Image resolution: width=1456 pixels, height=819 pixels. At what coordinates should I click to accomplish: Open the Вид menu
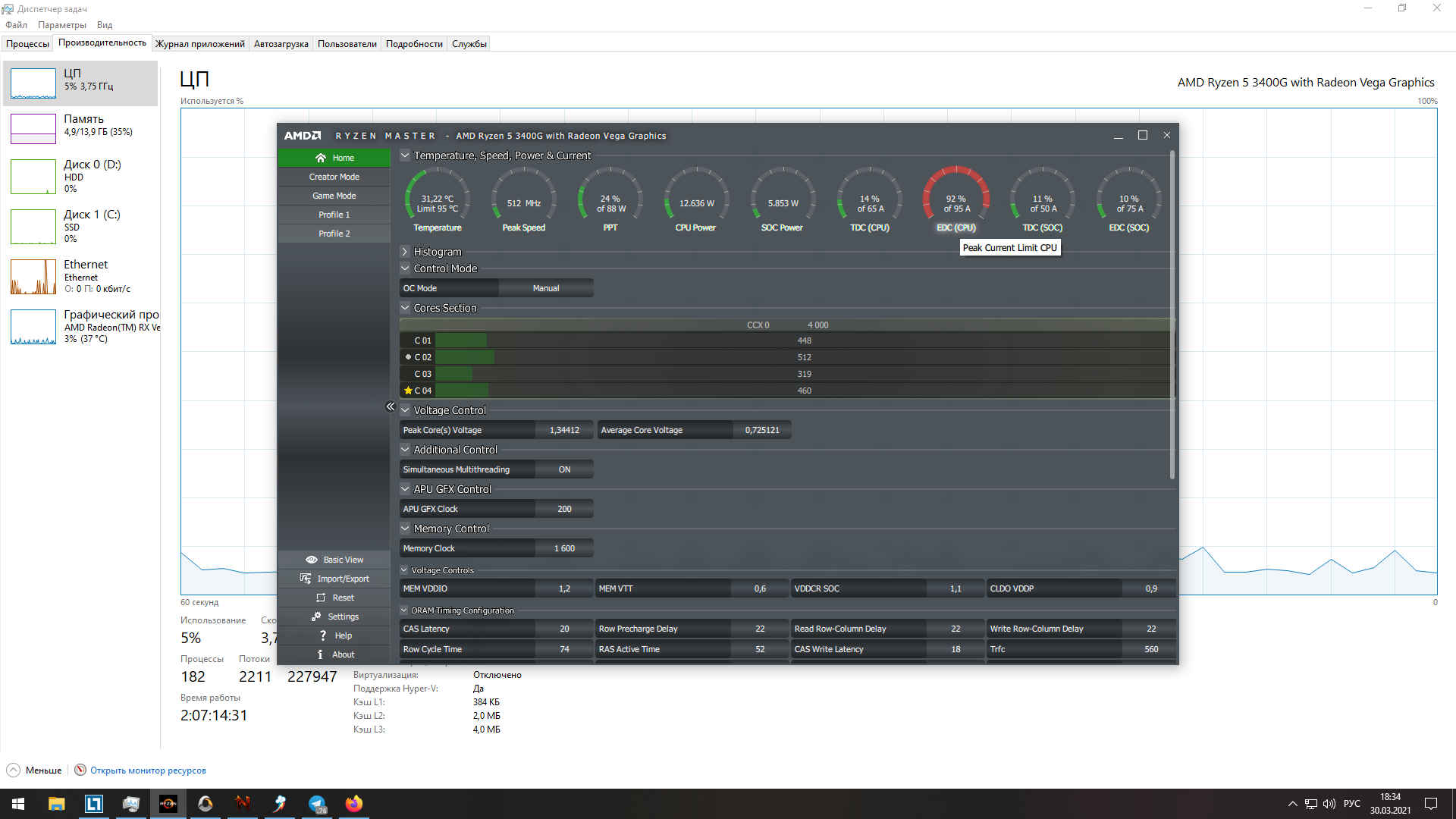click(105, 25)
